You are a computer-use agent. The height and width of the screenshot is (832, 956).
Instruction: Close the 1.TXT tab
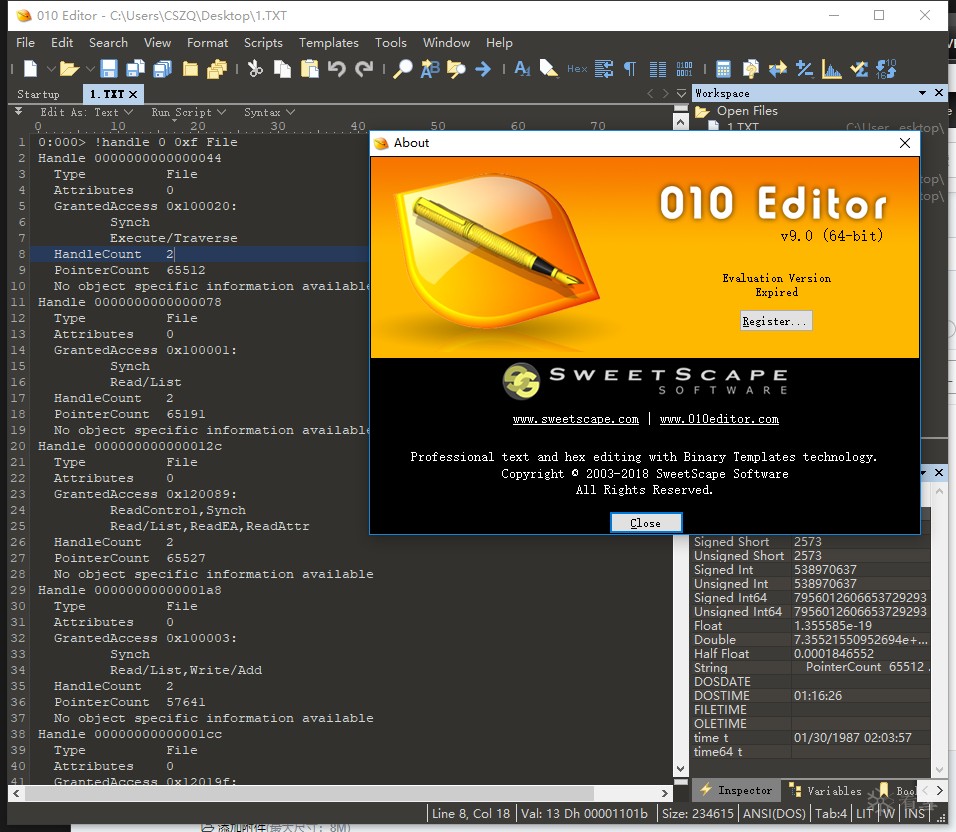click(x=133, y=94)
